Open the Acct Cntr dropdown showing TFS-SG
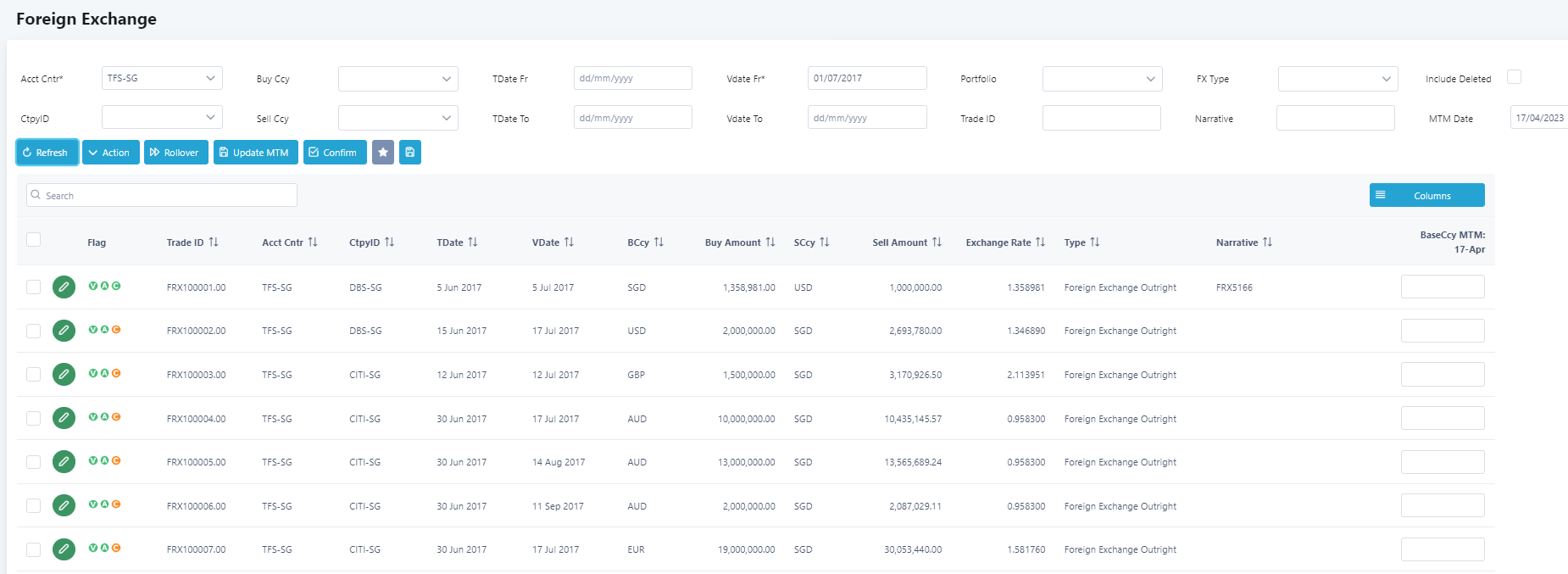Image resolution: width=1568 pixels, height=574 pixels. click(x=162, y=78)
